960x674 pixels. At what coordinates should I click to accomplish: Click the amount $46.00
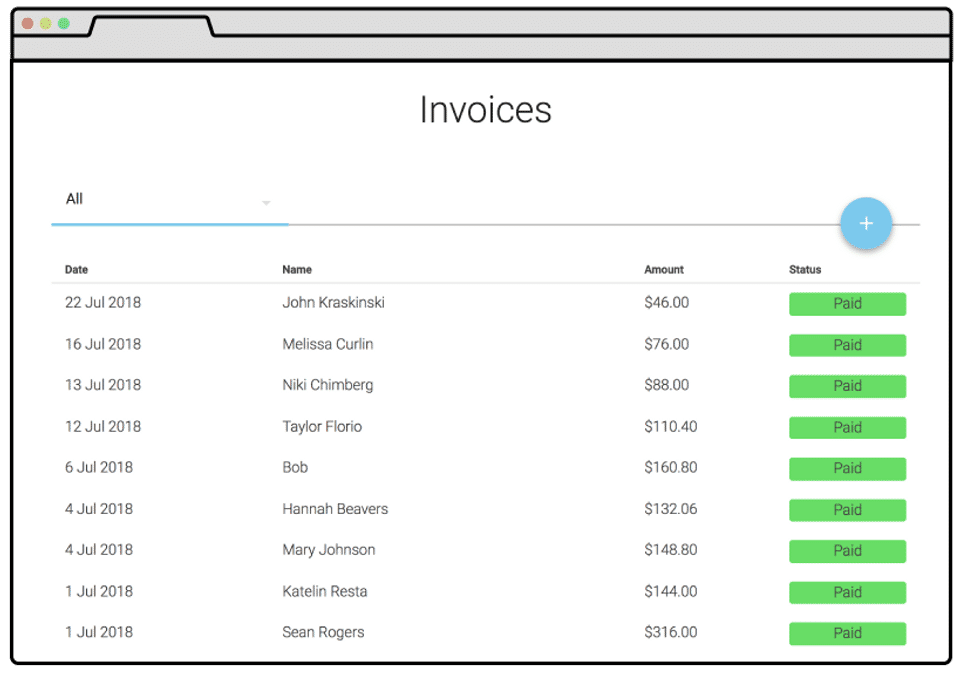click(x=667, y=302)
